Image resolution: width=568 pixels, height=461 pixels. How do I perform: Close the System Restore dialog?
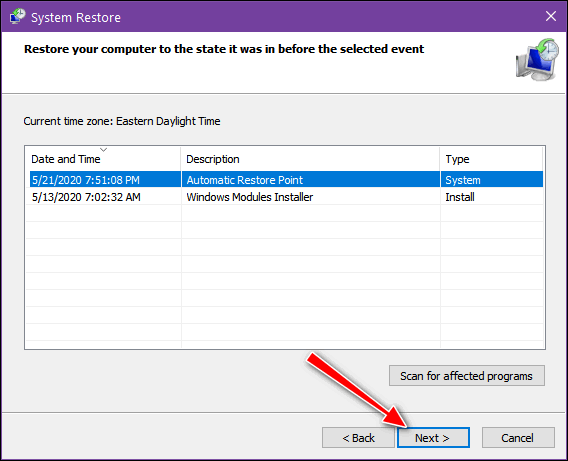tap(551, 16)
